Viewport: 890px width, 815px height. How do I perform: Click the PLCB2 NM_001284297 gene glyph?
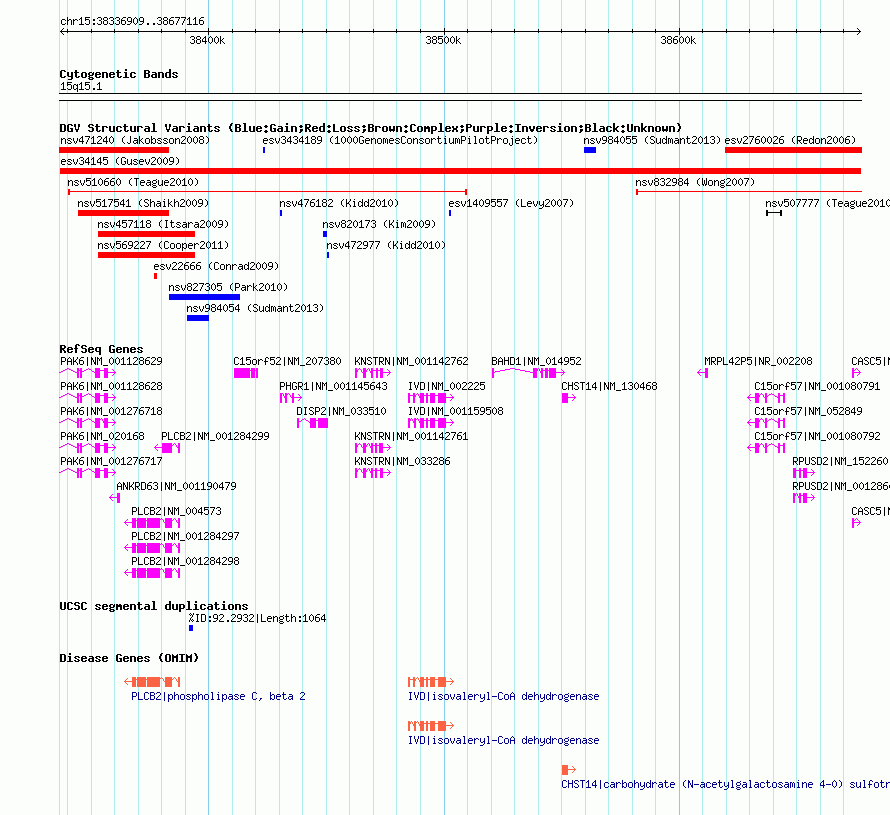point(152,548)
